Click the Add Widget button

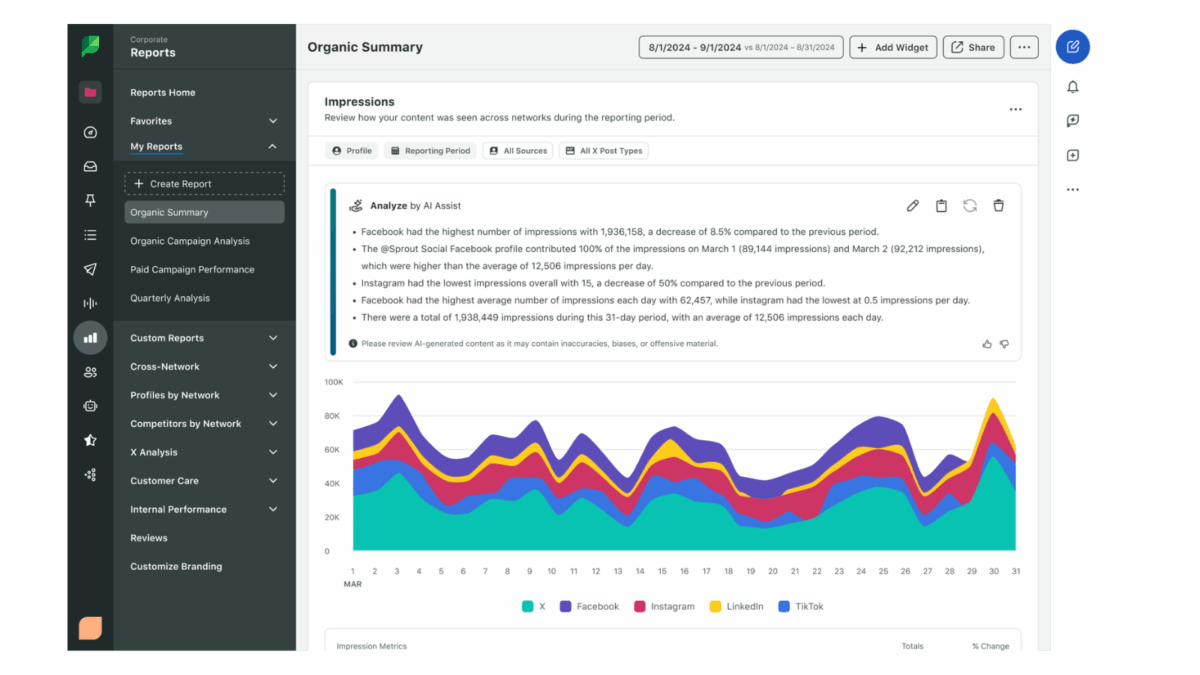894,47
